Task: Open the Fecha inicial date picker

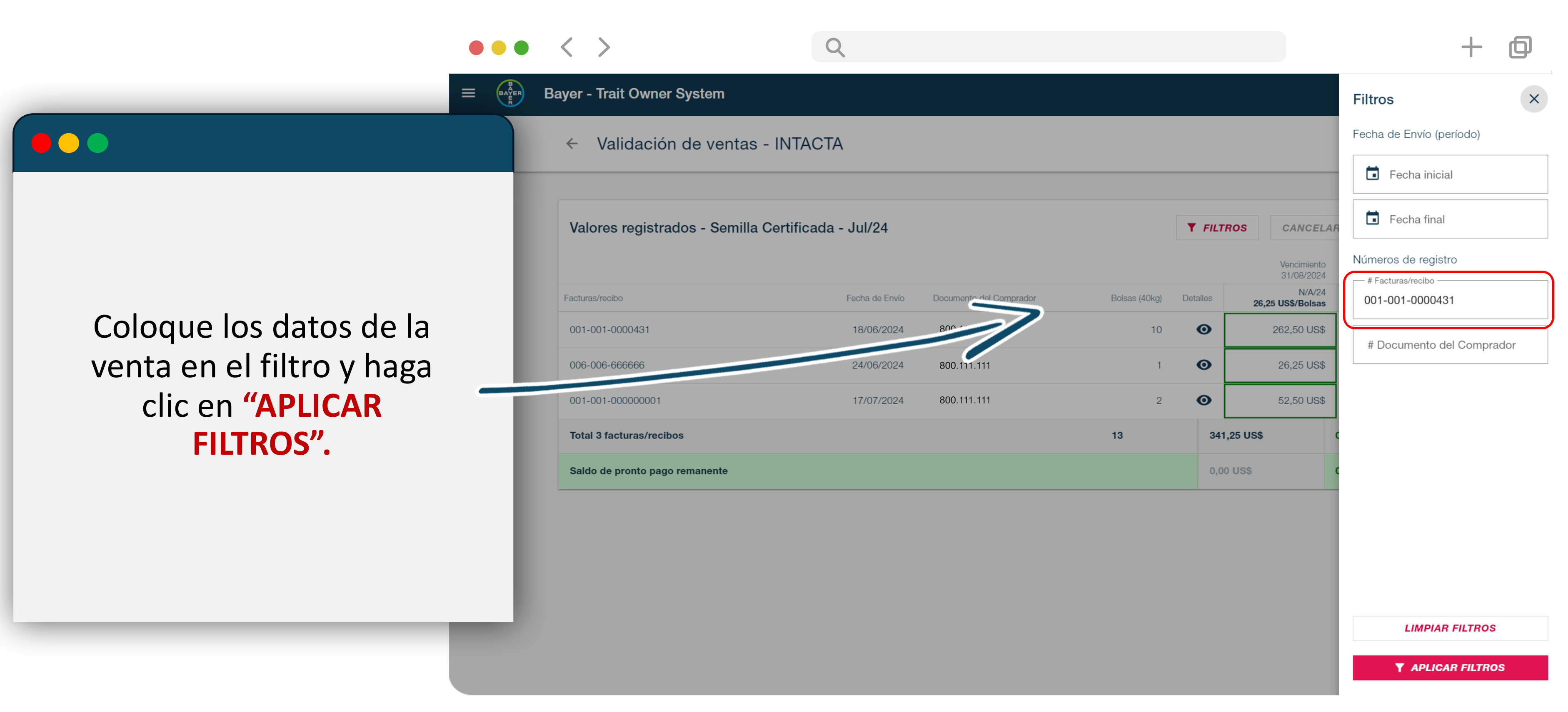Action: point(1450,174)
